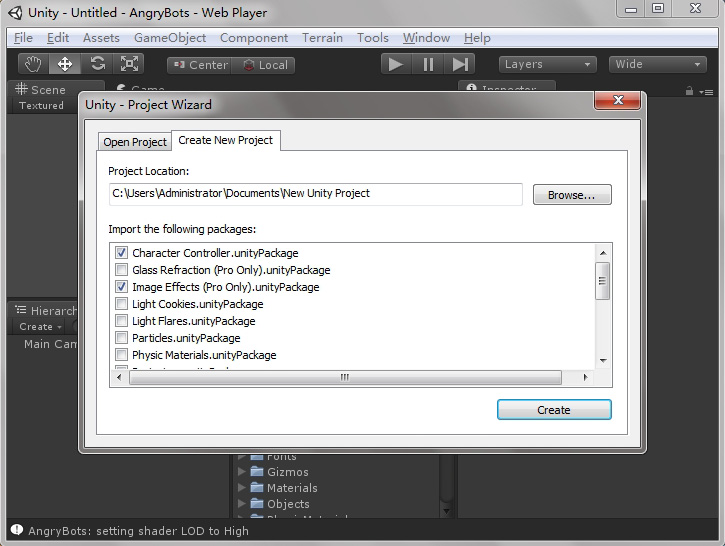Open the GameObject menu

click(x=170, y=38)
